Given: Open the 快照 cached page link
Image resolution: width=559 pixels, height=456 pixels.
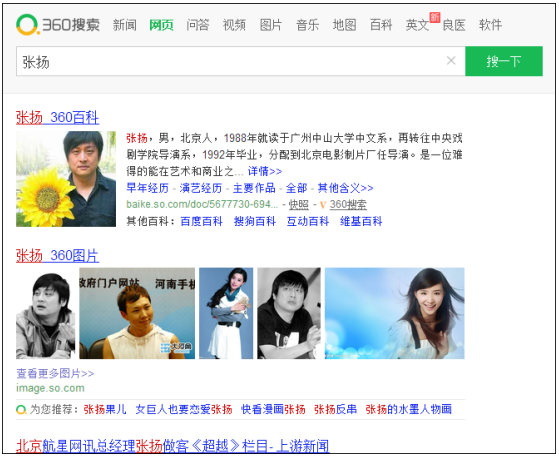Looking at the screenshot, I should pyautogui.click(x=298, y=204).
